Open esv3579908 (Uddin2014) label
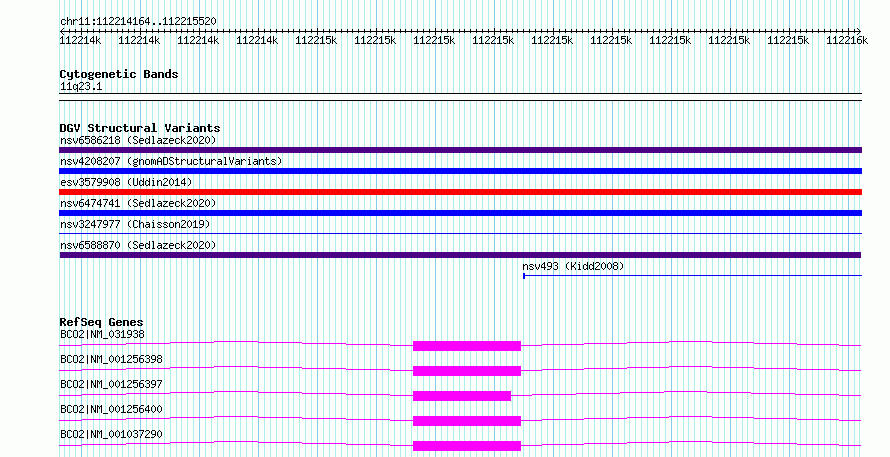Image resolution: width=890 pixels, height=457 pixels. coord(126,182)
